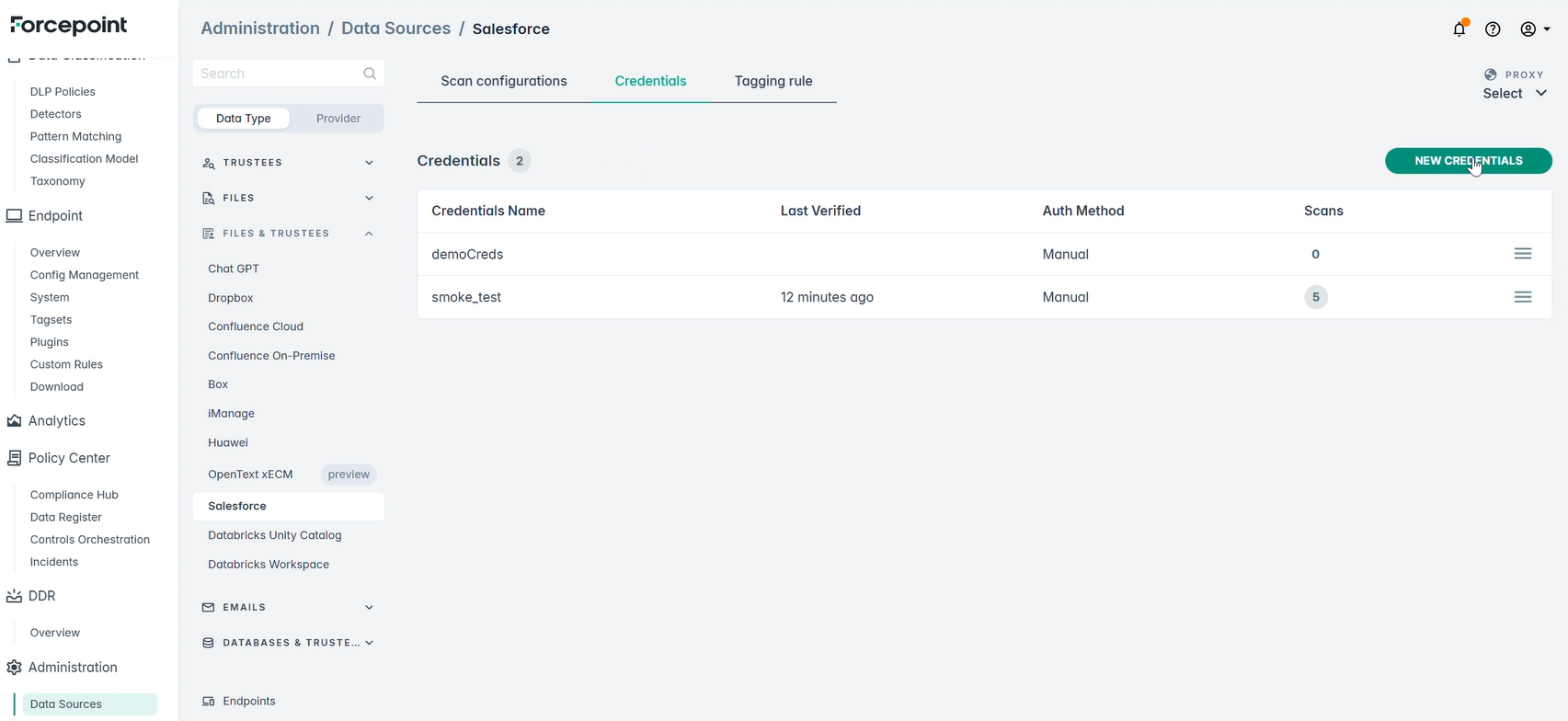
Task: Expand the Trustees section
Action: [x=369, y=163]
